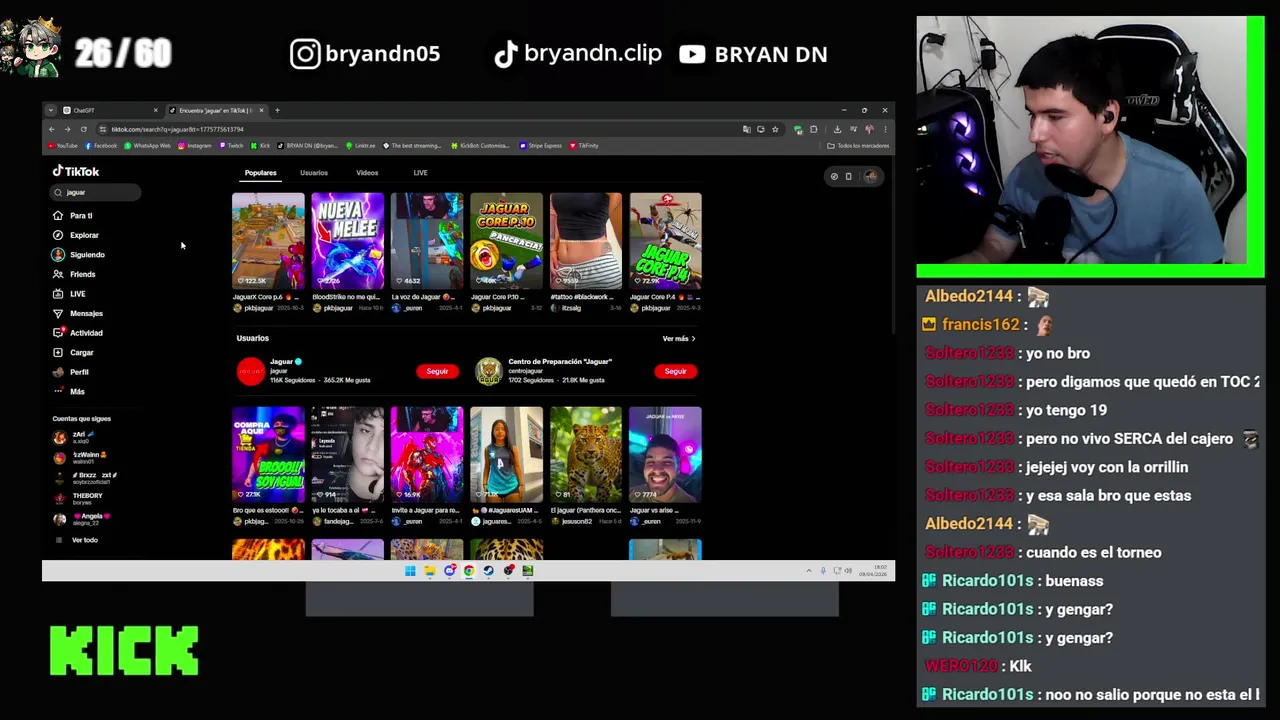Open LIVE from the TikTok sidebar
Screen dimensions: 1280x720
coord(69,294)
